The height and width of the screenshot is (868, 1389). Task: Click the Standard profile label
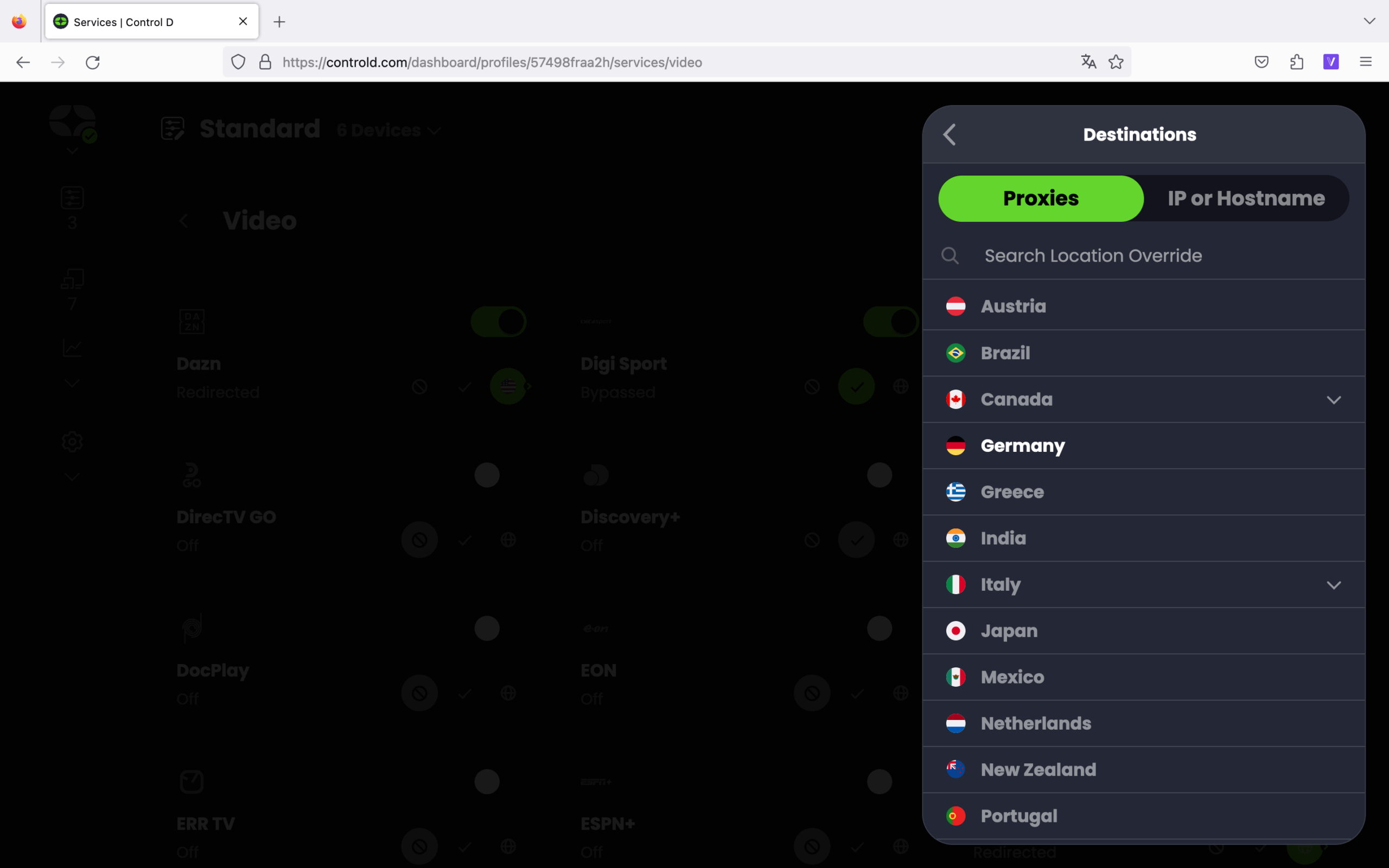(260, 128)
